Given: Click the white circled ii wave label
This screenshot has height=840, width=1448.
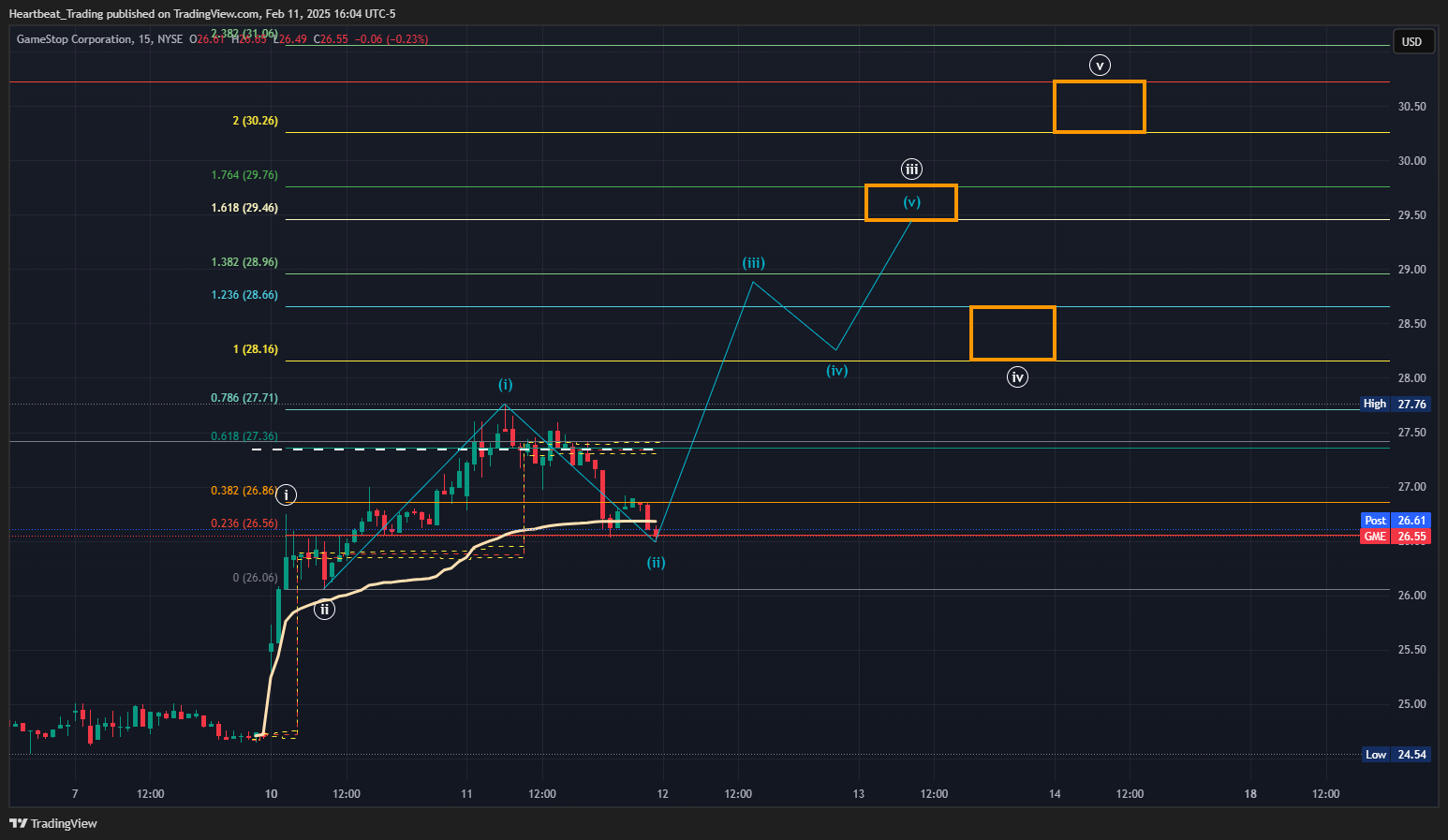Looking at the screenshot, I should (324, 610).
